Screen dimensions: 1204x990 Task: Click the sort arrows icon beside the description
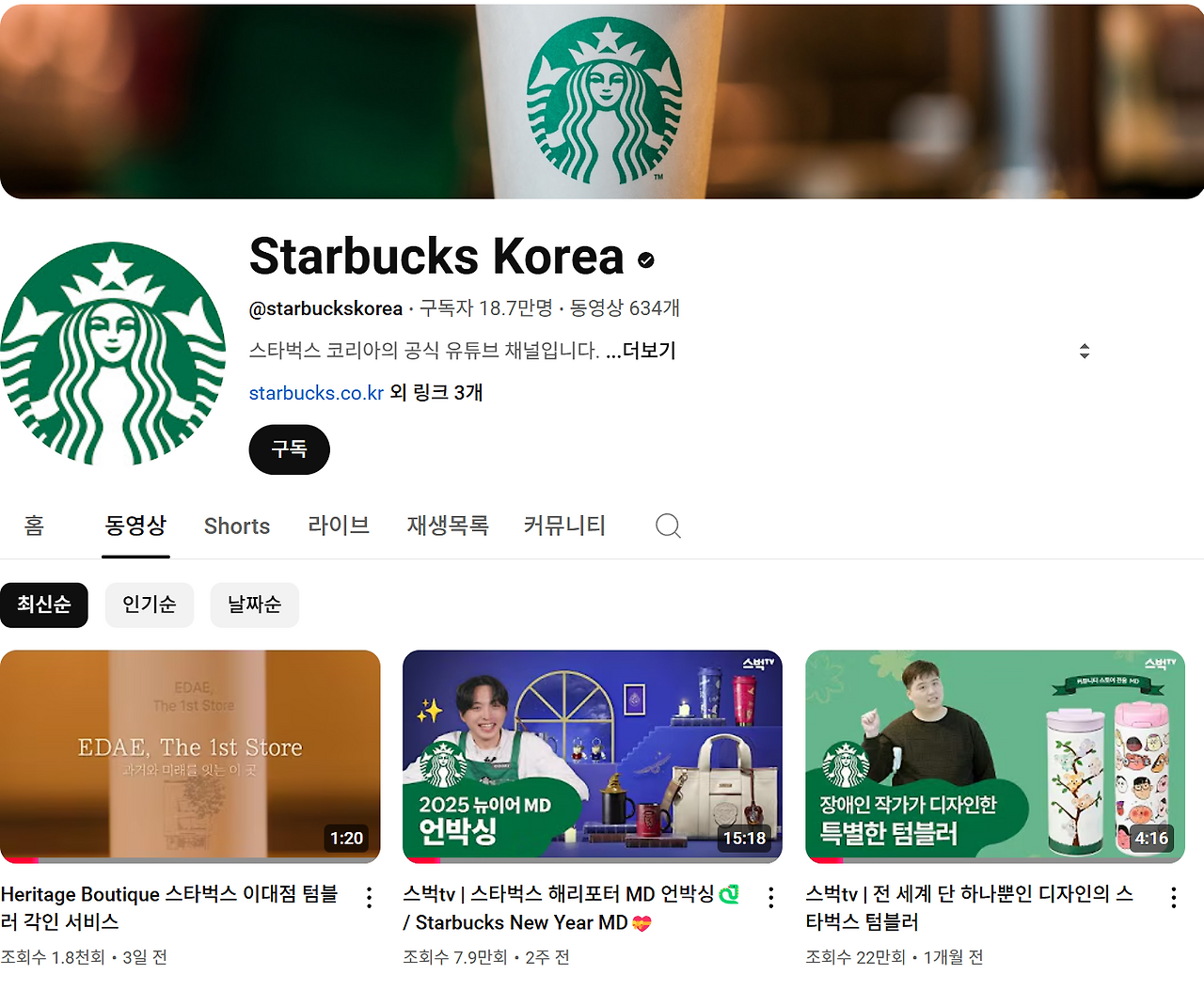click(1084, 351)
